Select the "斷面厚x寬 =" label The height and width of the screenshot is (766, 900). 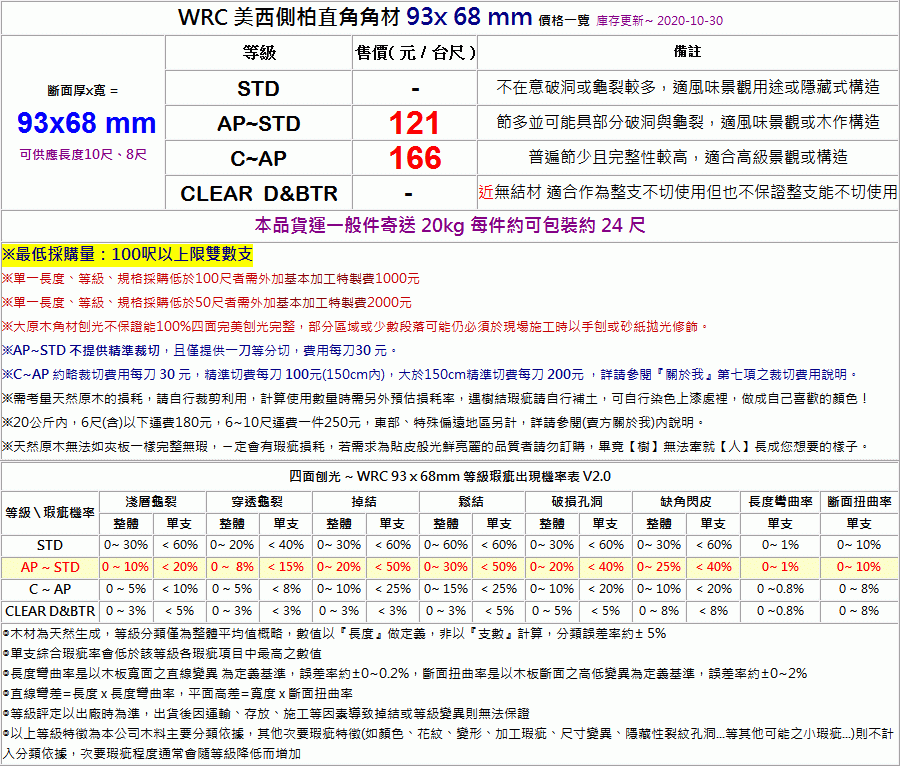[x=83, y=91]
